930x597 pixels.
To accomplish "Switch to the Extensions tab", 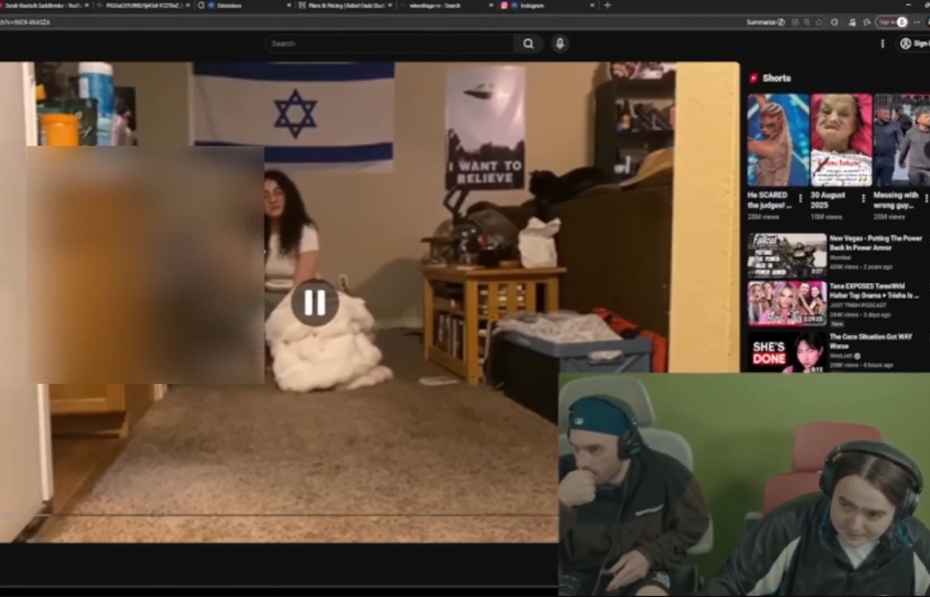I will [242, 5].
